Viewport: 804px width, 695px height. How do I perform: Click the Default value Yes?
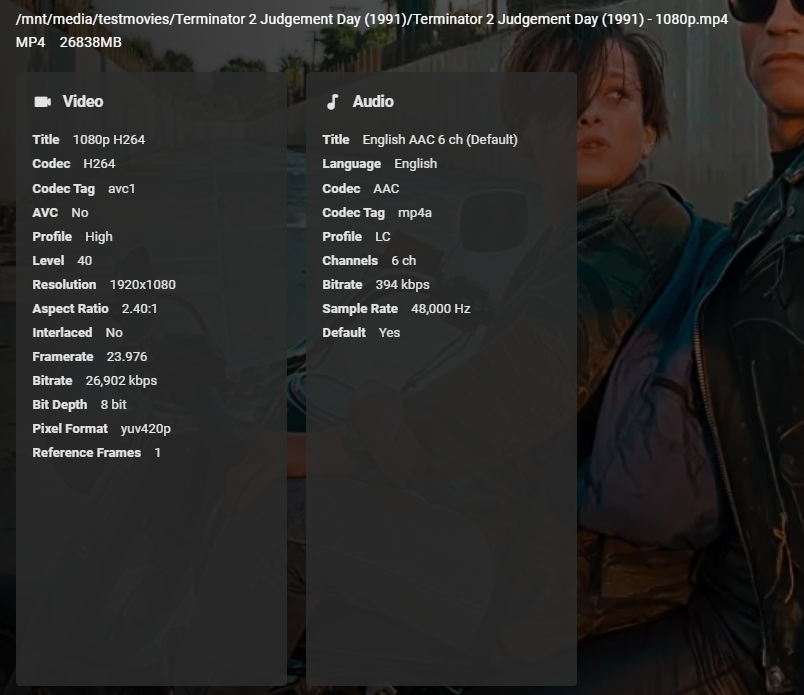point(389,333)
